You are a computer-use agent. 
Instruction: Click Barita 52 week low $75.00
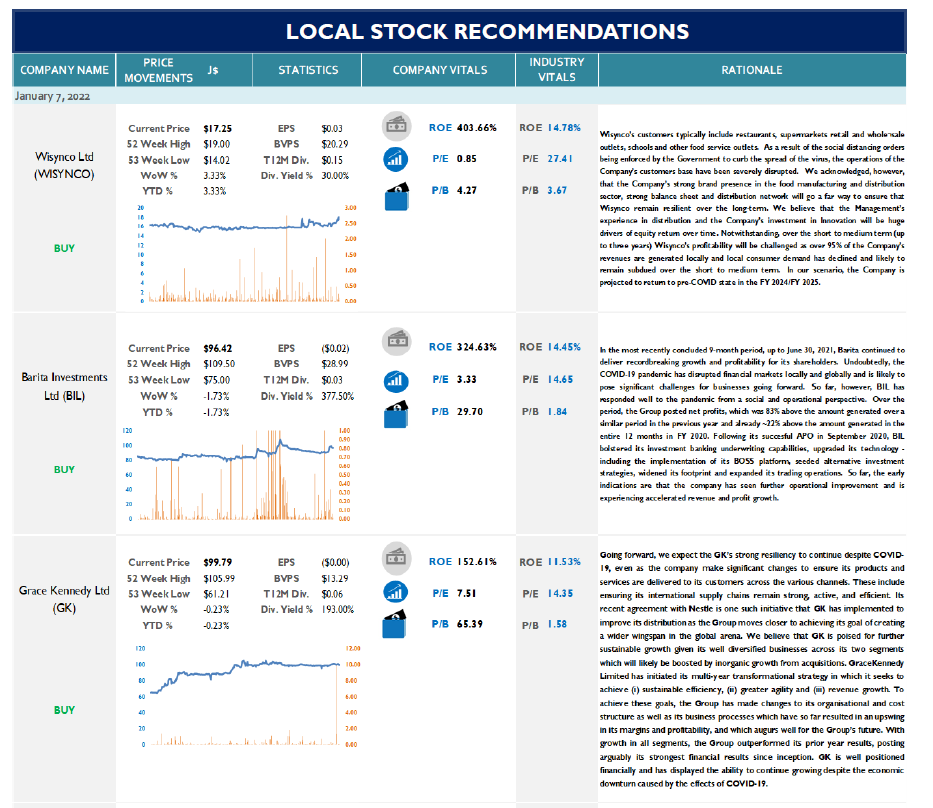tap(217, 380)
